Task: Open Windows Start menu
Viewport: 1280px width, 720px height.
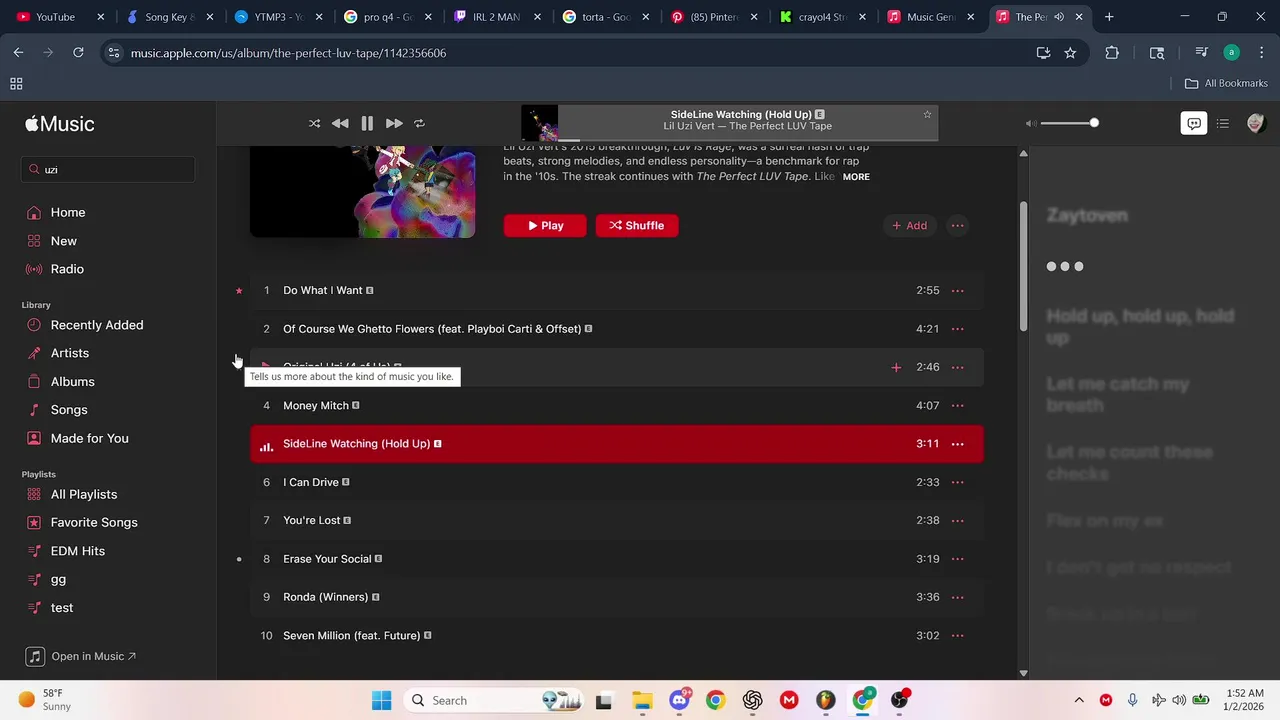Action: (381, 701)
